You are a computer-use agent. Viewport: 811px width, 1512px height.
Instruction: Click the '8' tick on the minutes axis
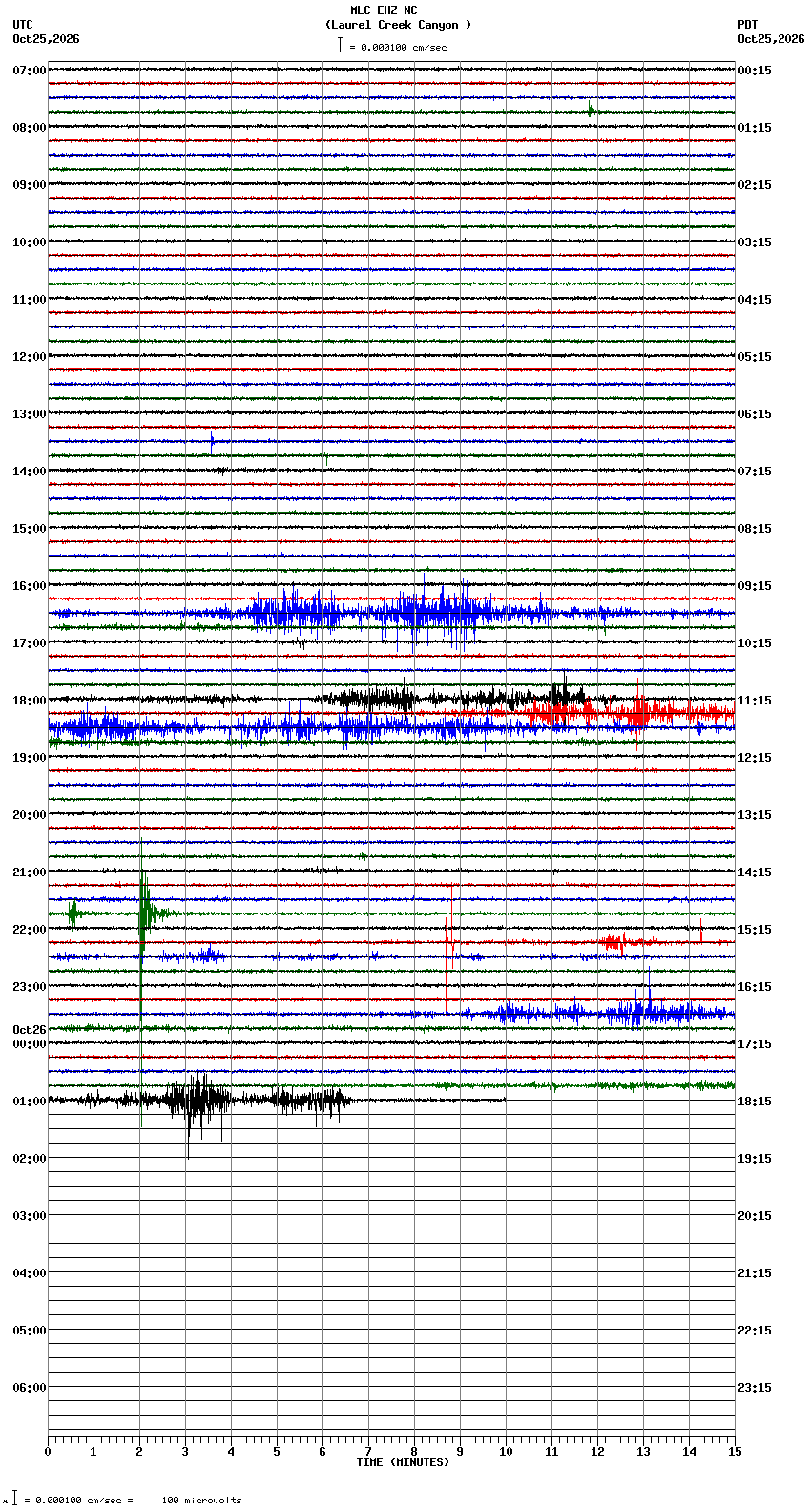pyautogui.click(x=414, y=1452)
